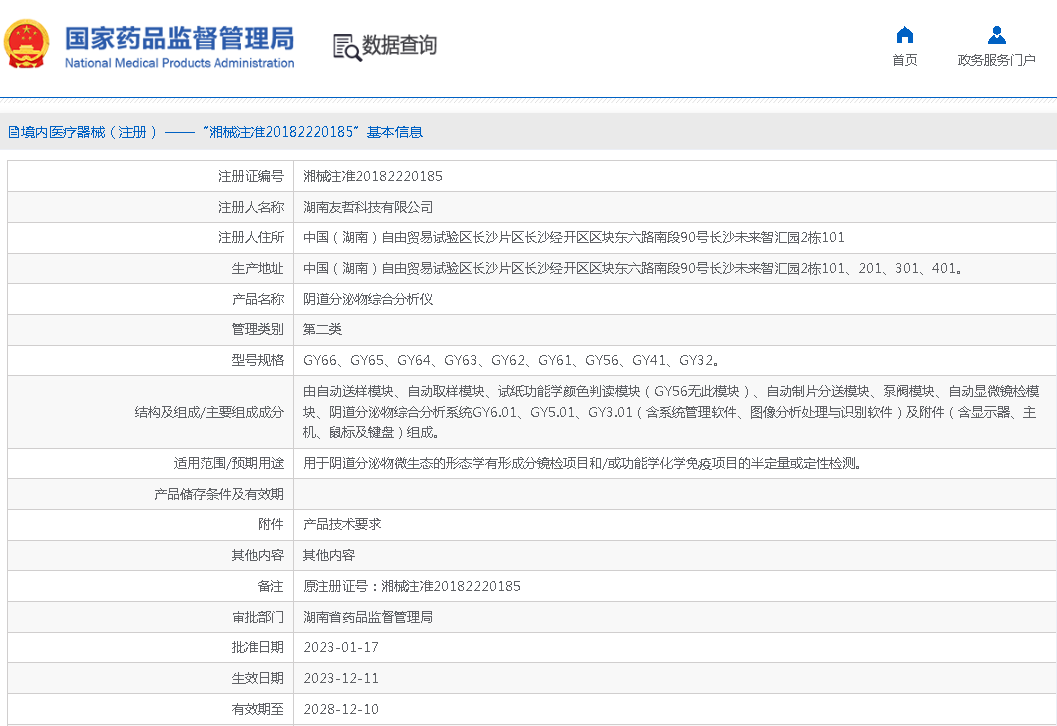Image resolution: width=1057 pixels, height=726 pixels.
Task: Click the 审批部门 row label
Action: [x=258, y=617]
